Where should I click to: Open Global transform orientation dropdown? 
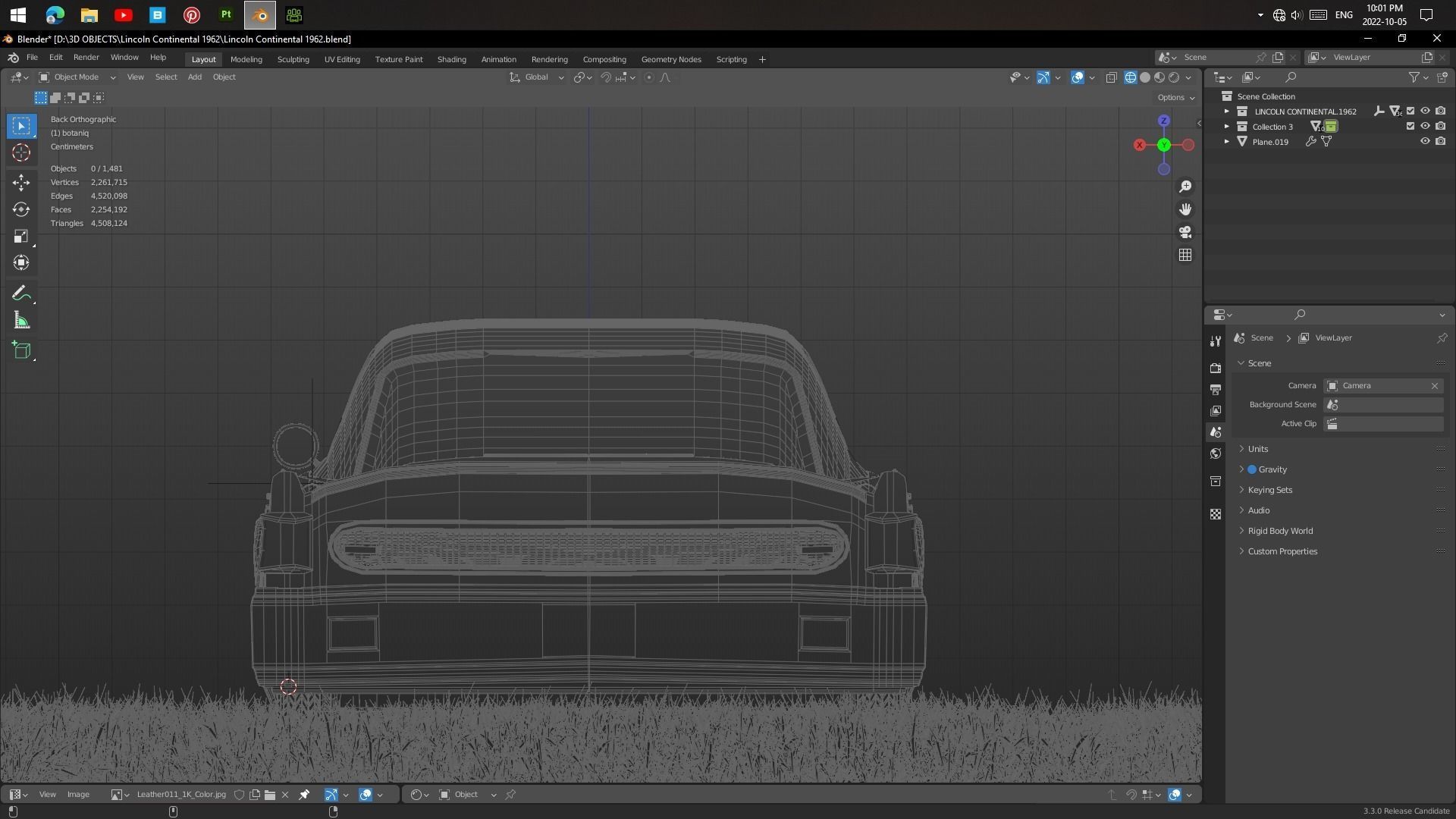537,77
